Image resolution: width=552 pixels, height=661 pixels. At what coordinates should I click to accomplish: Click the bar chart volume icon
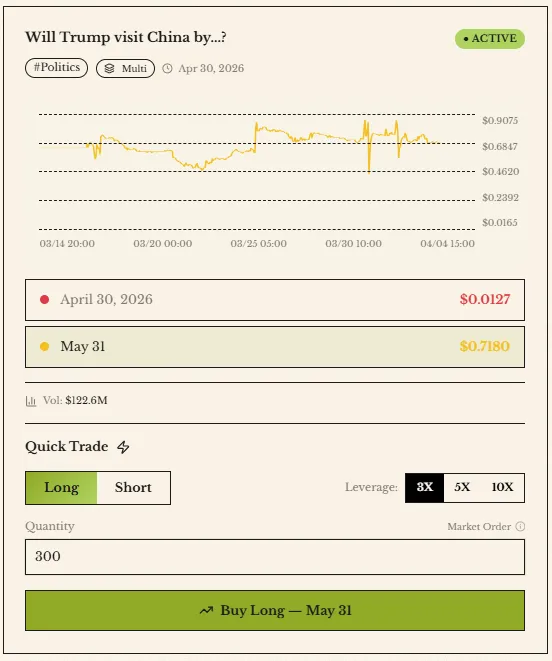tap(31, 401)
